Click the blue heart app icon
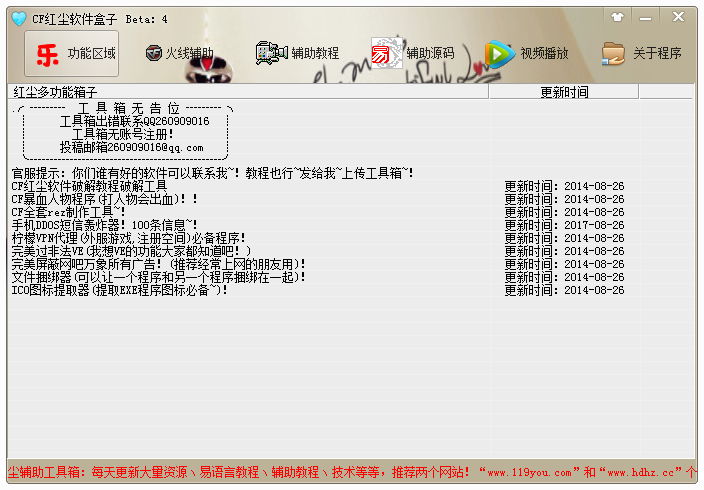The height and width of the screenshot is (490, 704). (x=19, y=19)
